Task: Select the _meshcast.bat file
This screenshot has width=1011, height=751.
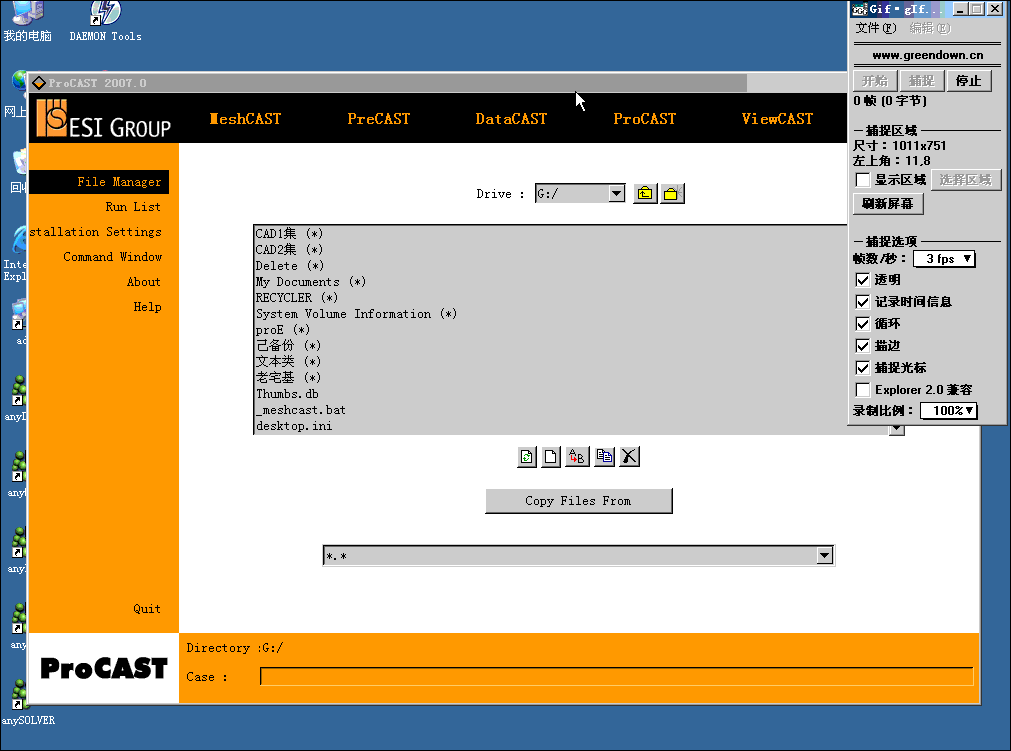Action: tap(300, 410)
